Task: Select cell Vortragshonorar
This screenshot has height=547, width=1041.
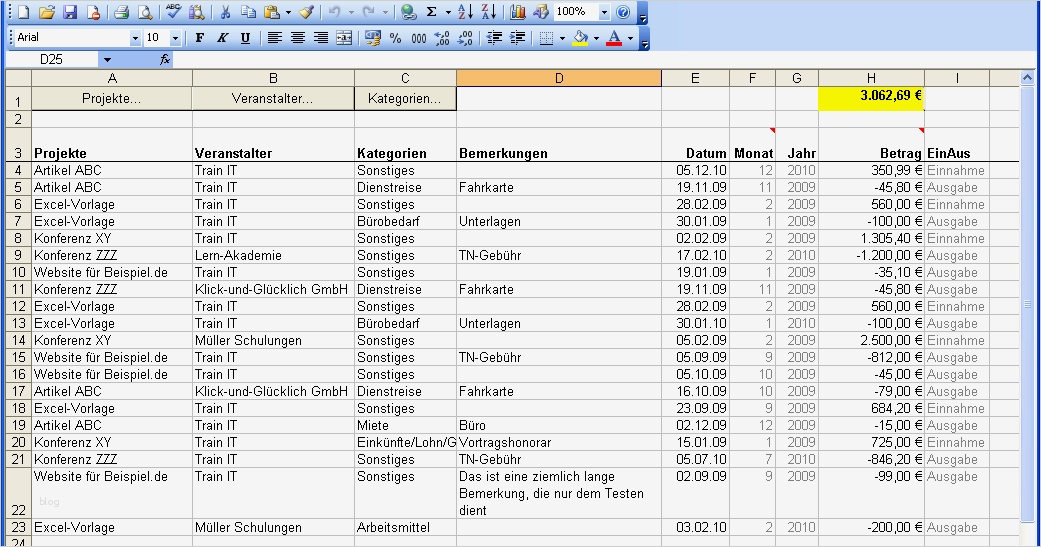Action: (559, 442)
